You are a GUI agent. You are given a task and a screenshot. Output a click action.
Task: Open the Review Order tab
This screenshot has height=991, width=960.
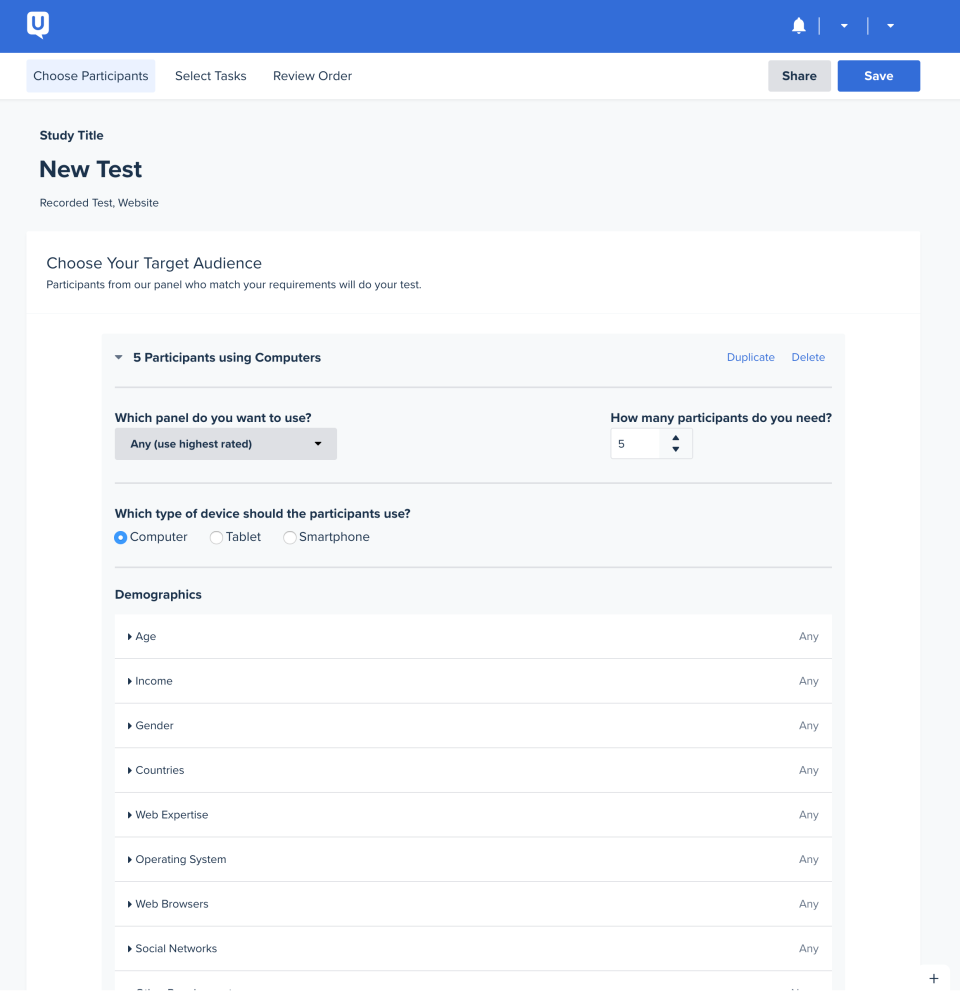point(311,75)
